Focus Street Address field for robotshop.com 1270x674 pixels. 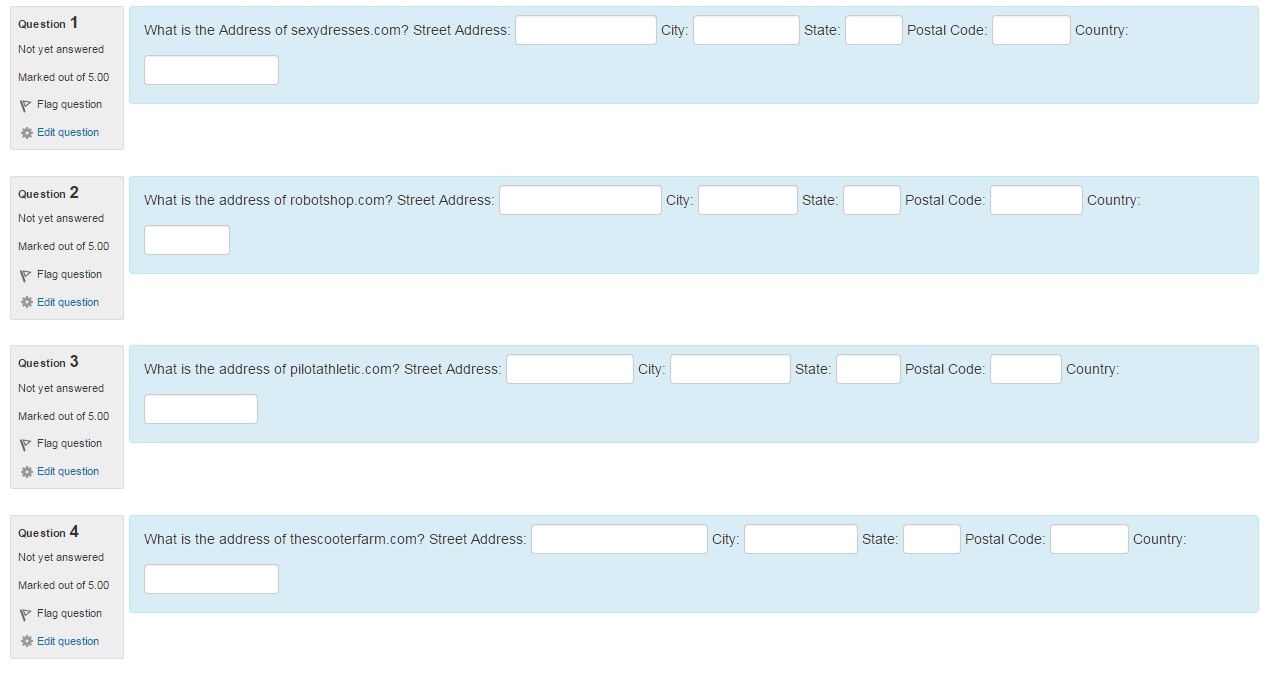580,200
